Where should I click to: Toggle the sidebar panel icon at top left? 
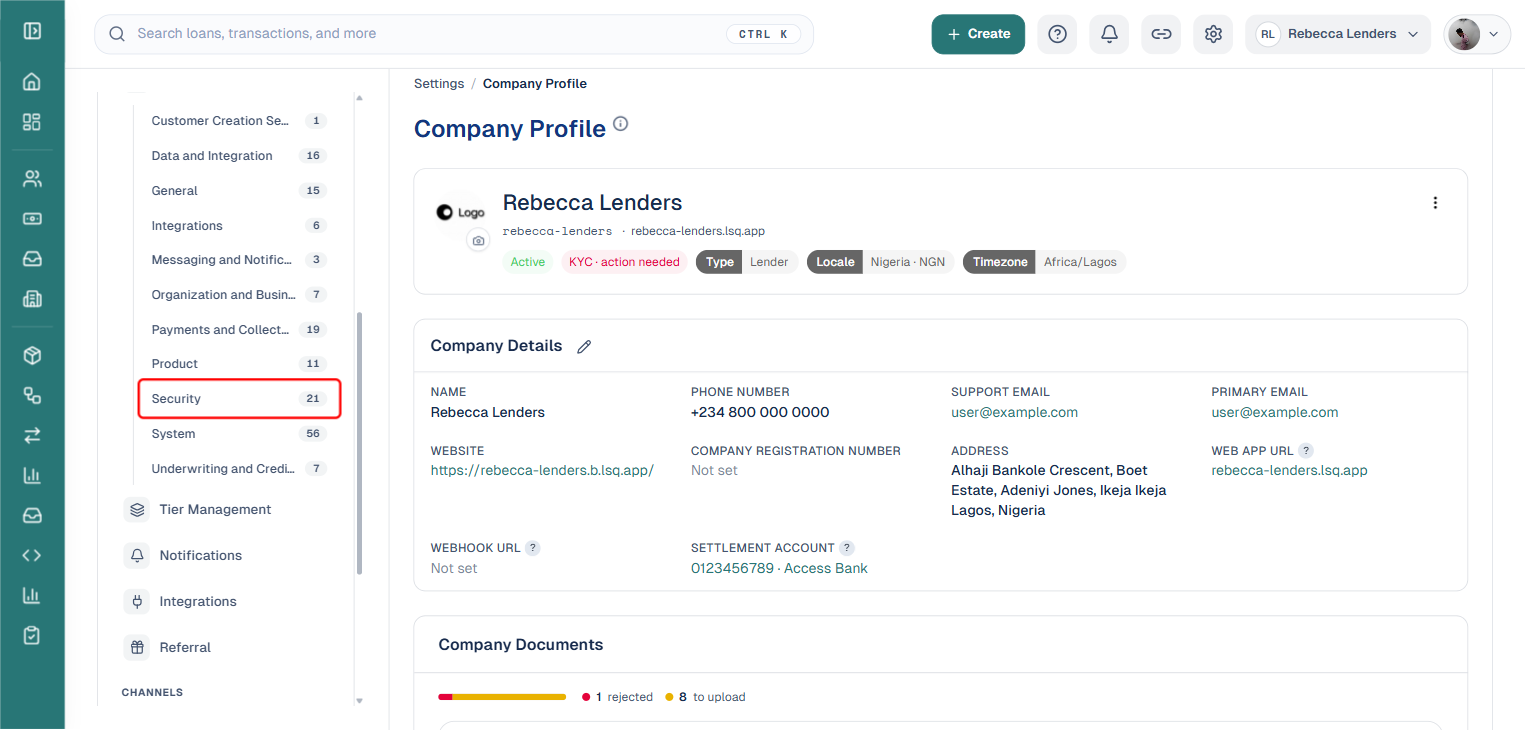(32, 30)
